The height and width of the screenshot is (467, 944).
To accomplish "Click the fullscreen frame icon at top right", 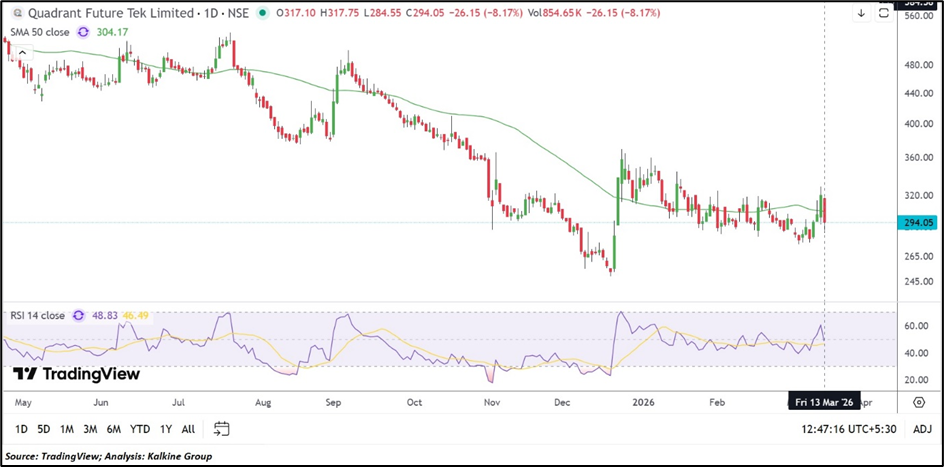I will [883, 14].
